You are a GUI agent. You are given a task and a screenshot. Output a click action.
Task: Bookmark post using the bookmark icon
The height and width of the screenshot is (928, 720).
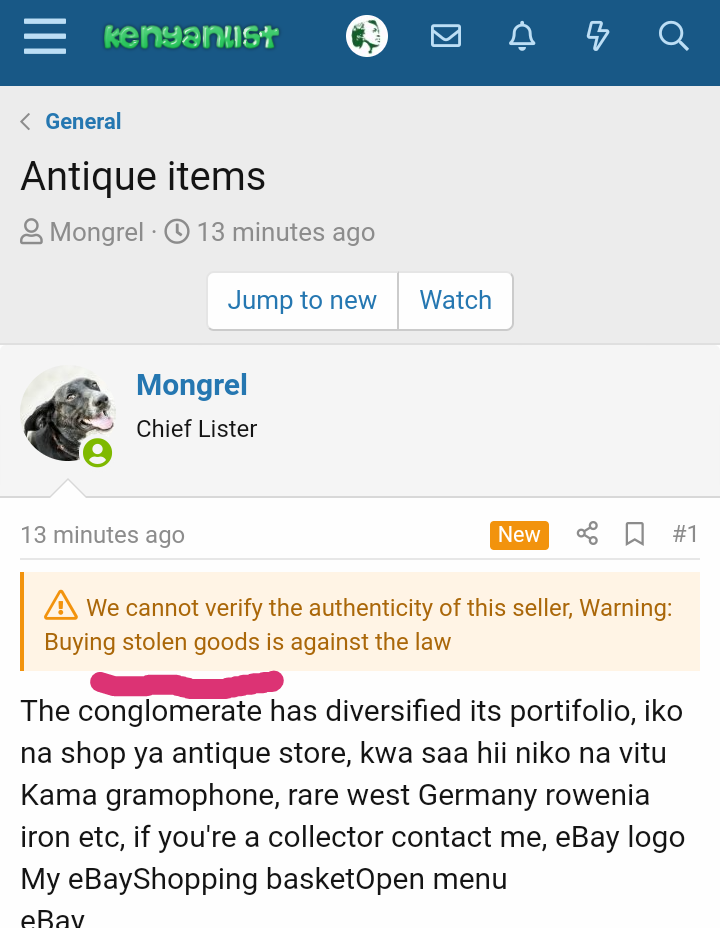coord(634,535)
